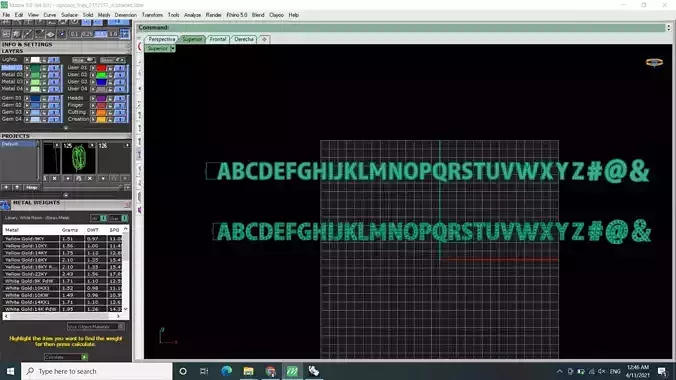Click the metal table horizontal scroll right arrow
The width and height of the screenshot is (676, 380).
(x=119, y=316)
